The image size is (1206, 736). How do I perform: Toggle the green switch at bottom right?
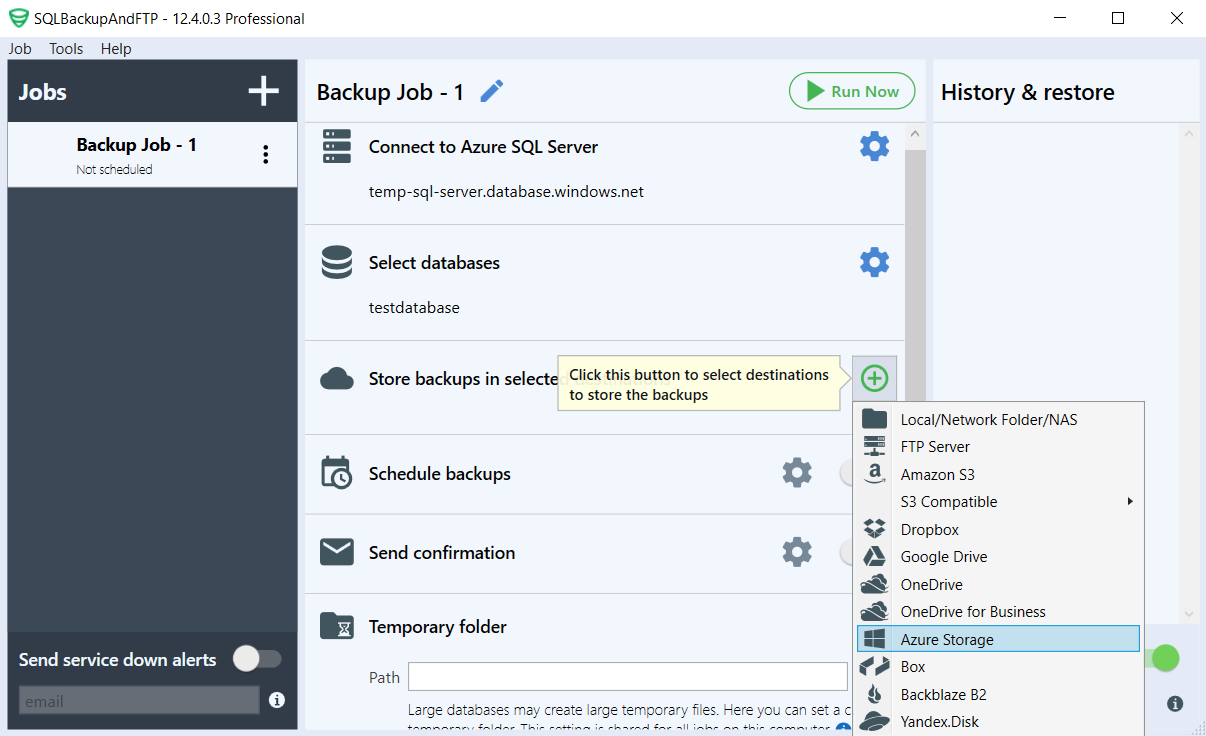click(x=1162, y=658)
